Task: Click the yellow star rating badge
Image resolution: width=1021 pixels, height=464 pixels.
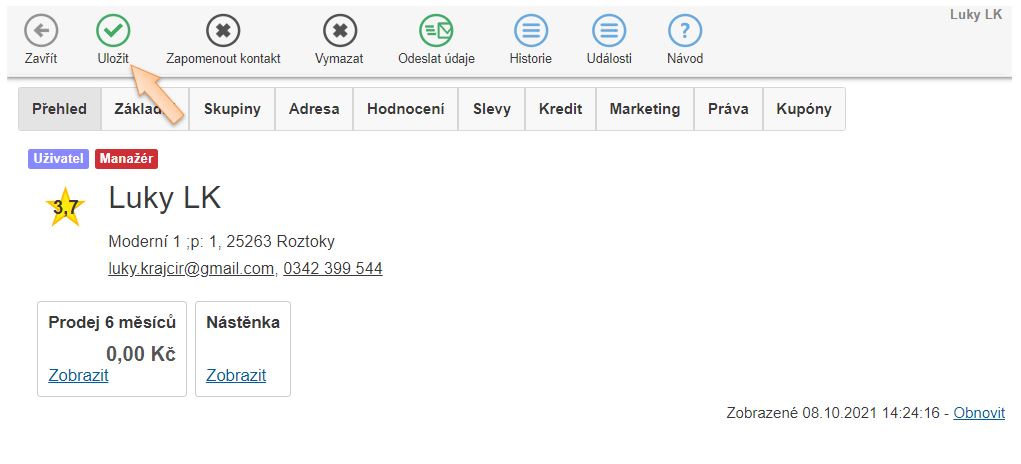Action: click(x=65, y=208)
